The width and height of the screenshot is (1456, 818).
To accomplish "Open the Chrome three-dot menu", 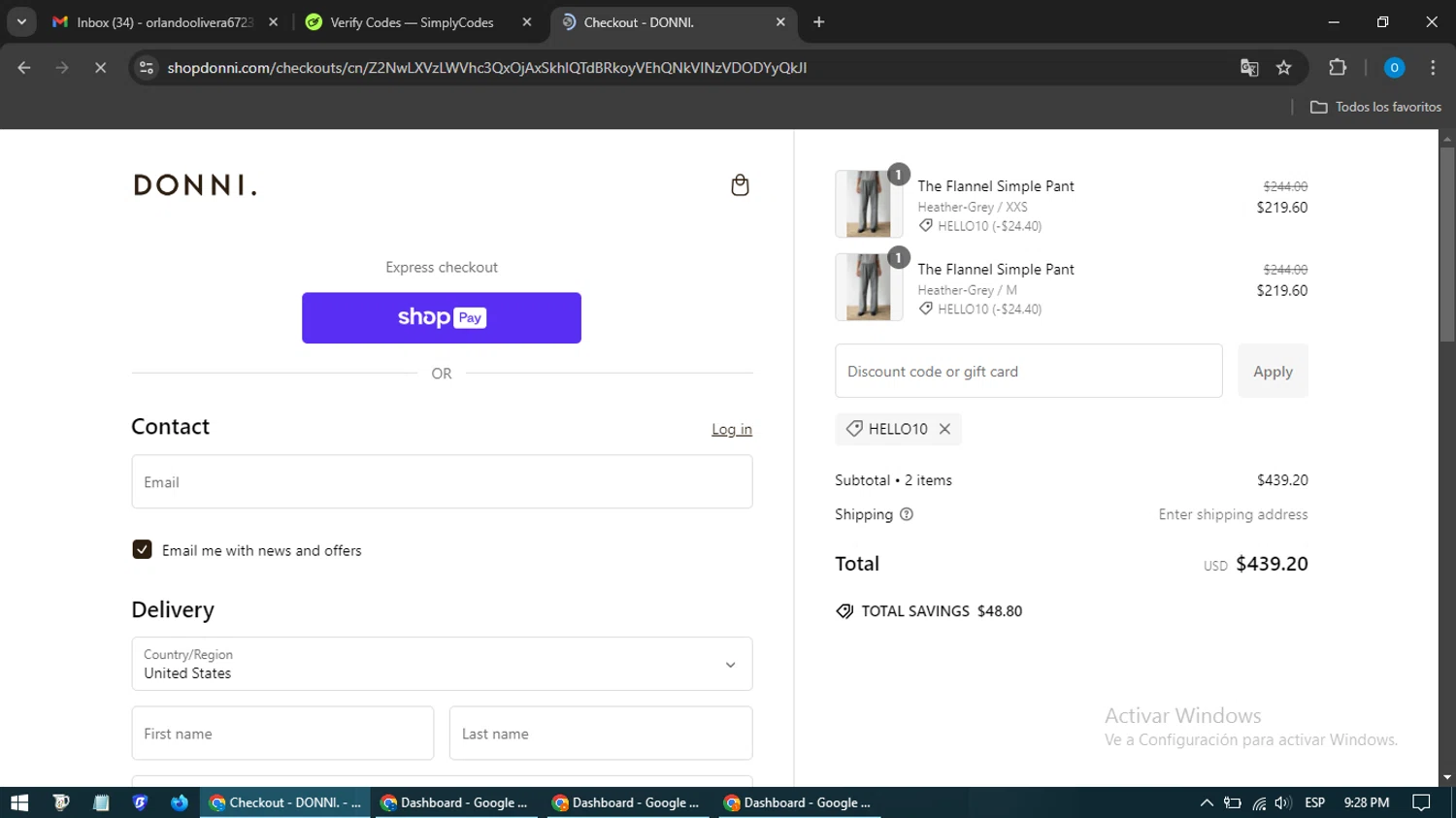I will (x=1433, y=68).
